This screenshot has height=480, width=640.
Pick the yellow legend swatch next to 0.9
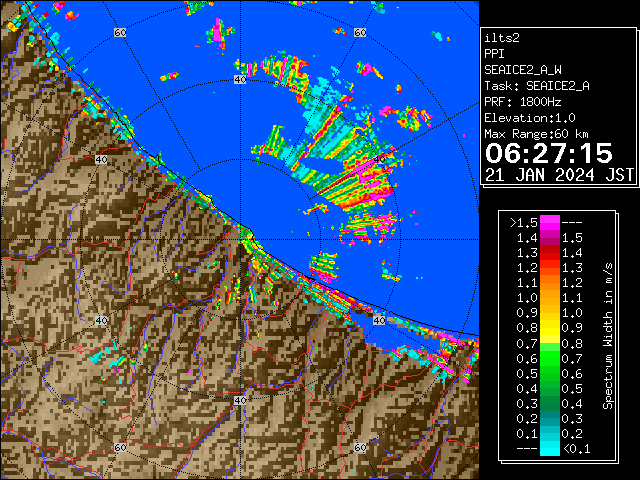pos(550,328)
